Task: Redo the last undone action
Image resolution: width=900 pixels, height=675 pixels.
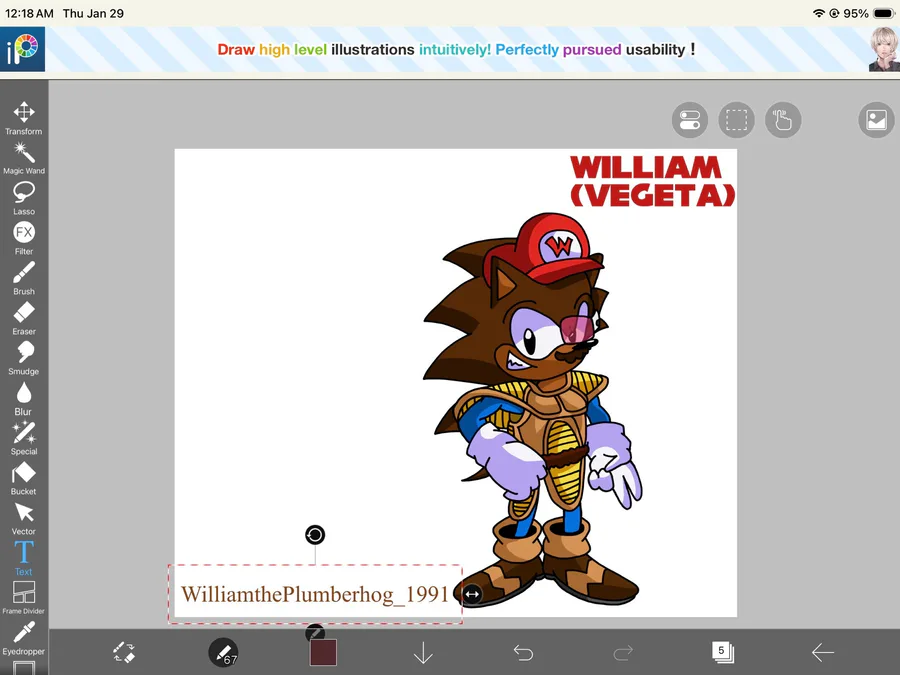Action: (623, 653)
